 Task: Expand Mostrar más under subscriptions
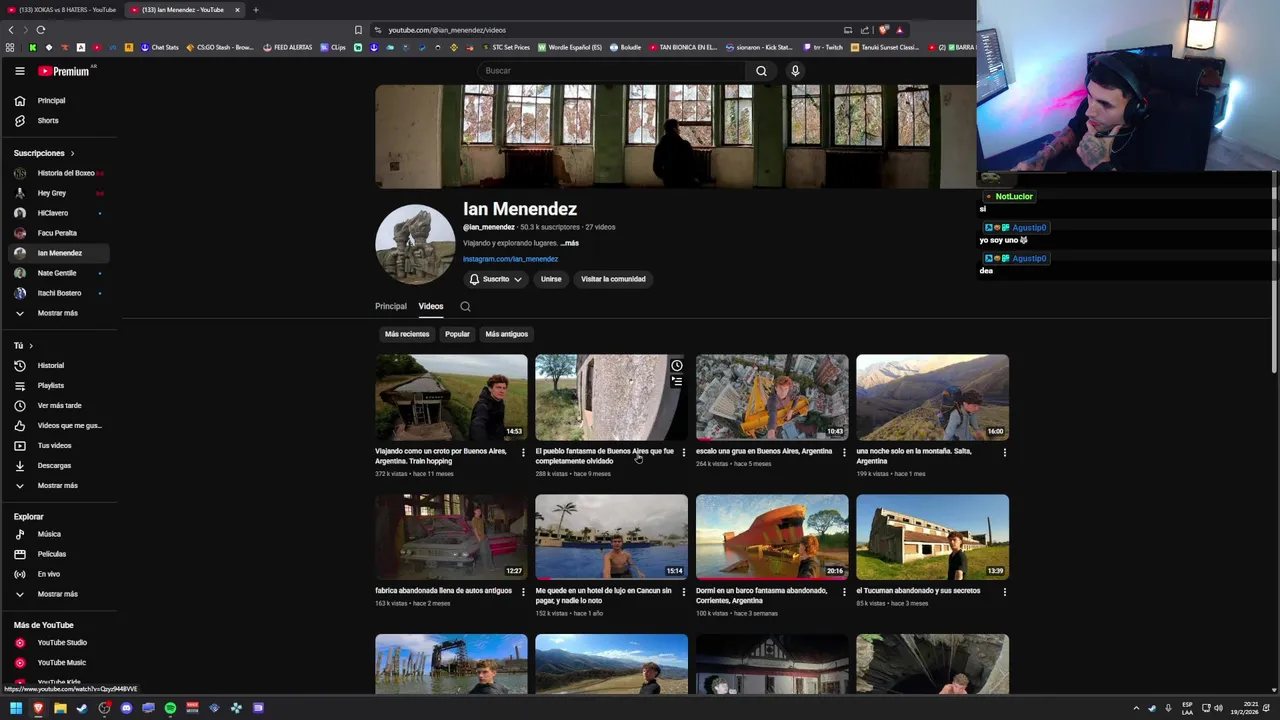click(59, 313)
